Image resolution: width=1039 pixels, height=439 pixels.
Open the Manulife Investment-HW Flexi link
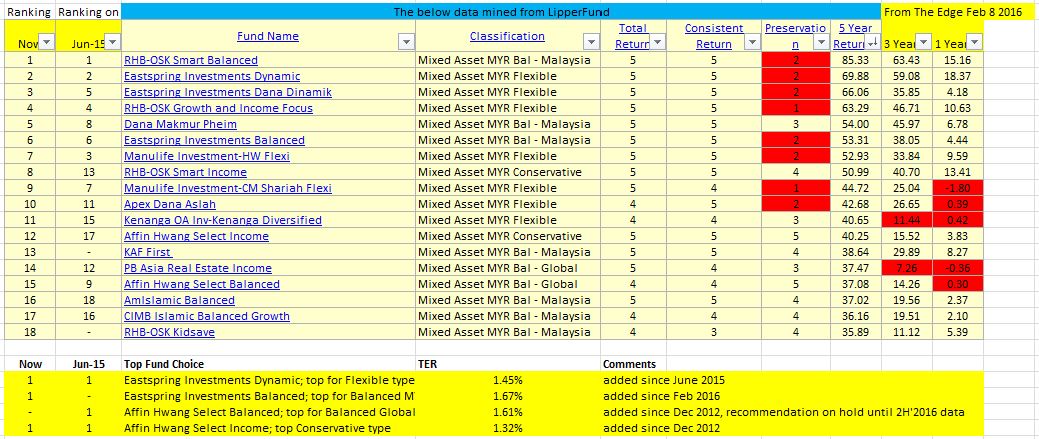point(207,156)
